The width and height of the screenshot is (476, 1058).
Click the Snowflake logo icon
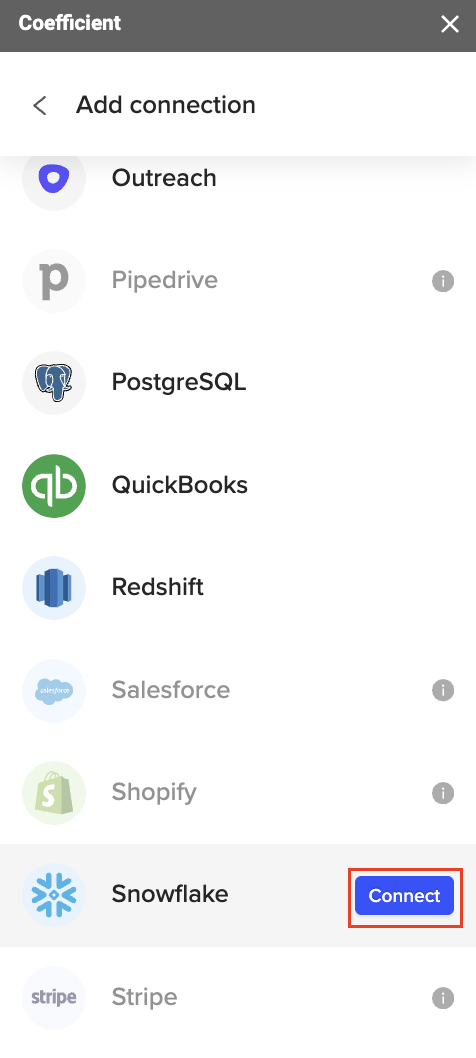[x=54, y=895]
